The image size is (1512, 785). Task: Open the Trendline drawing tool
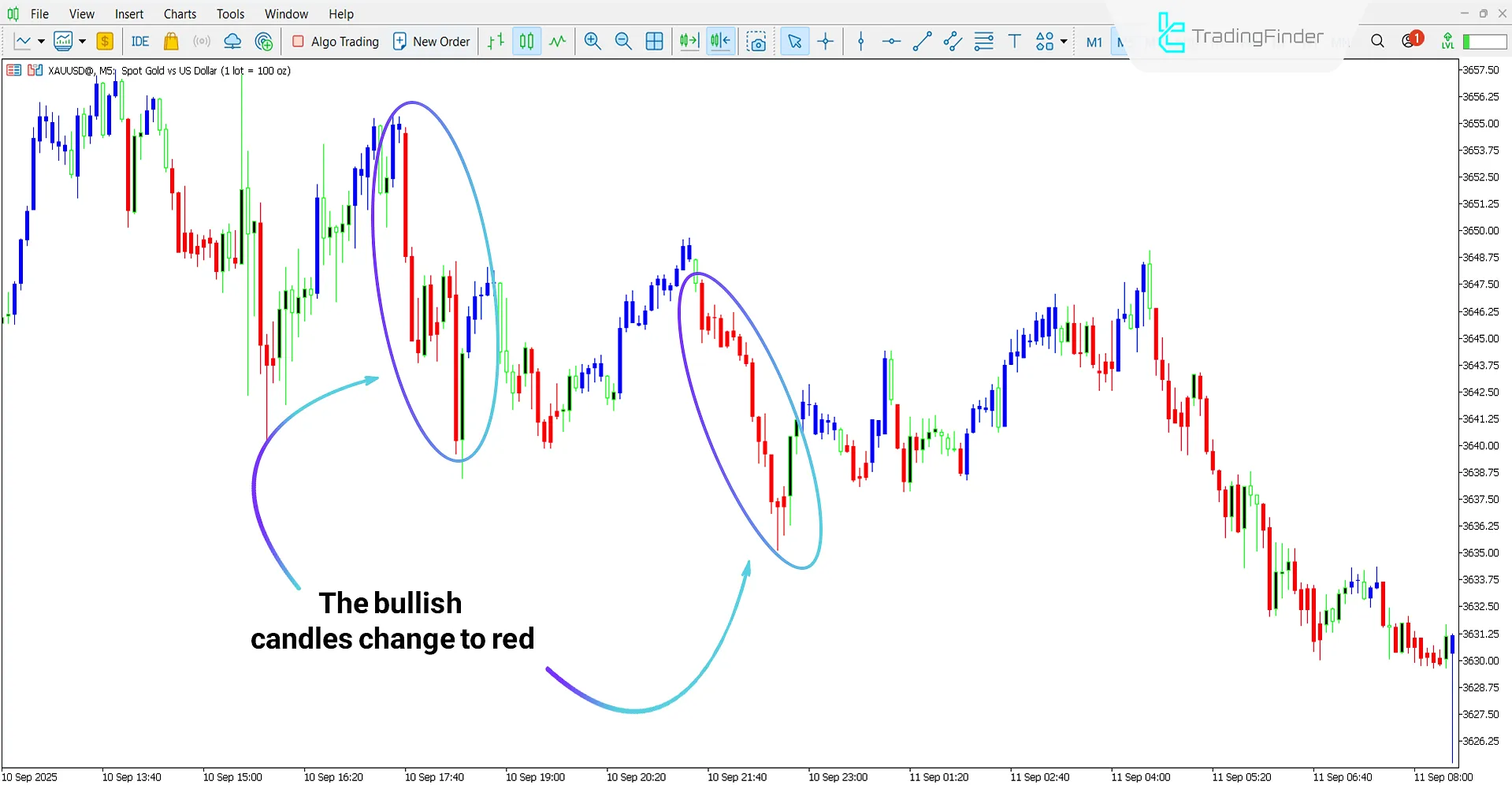point(921,41)
